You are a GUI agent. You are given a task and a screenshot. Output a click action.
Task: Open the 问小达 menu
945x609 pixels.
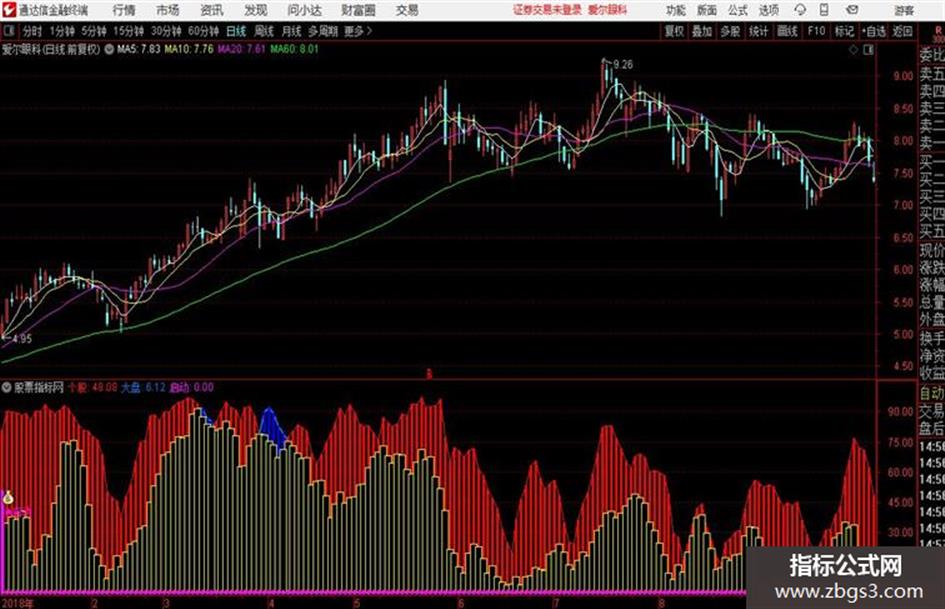304,10
